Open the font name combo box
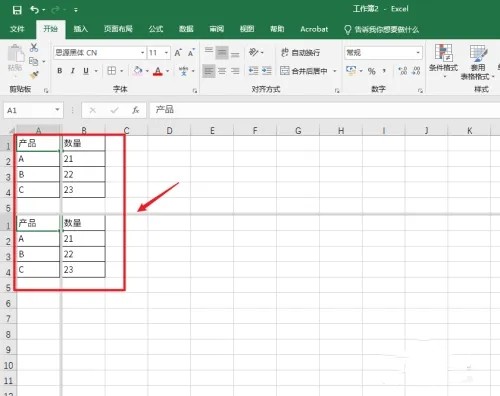Screen dimensions: 500x396 coord(100,53)
